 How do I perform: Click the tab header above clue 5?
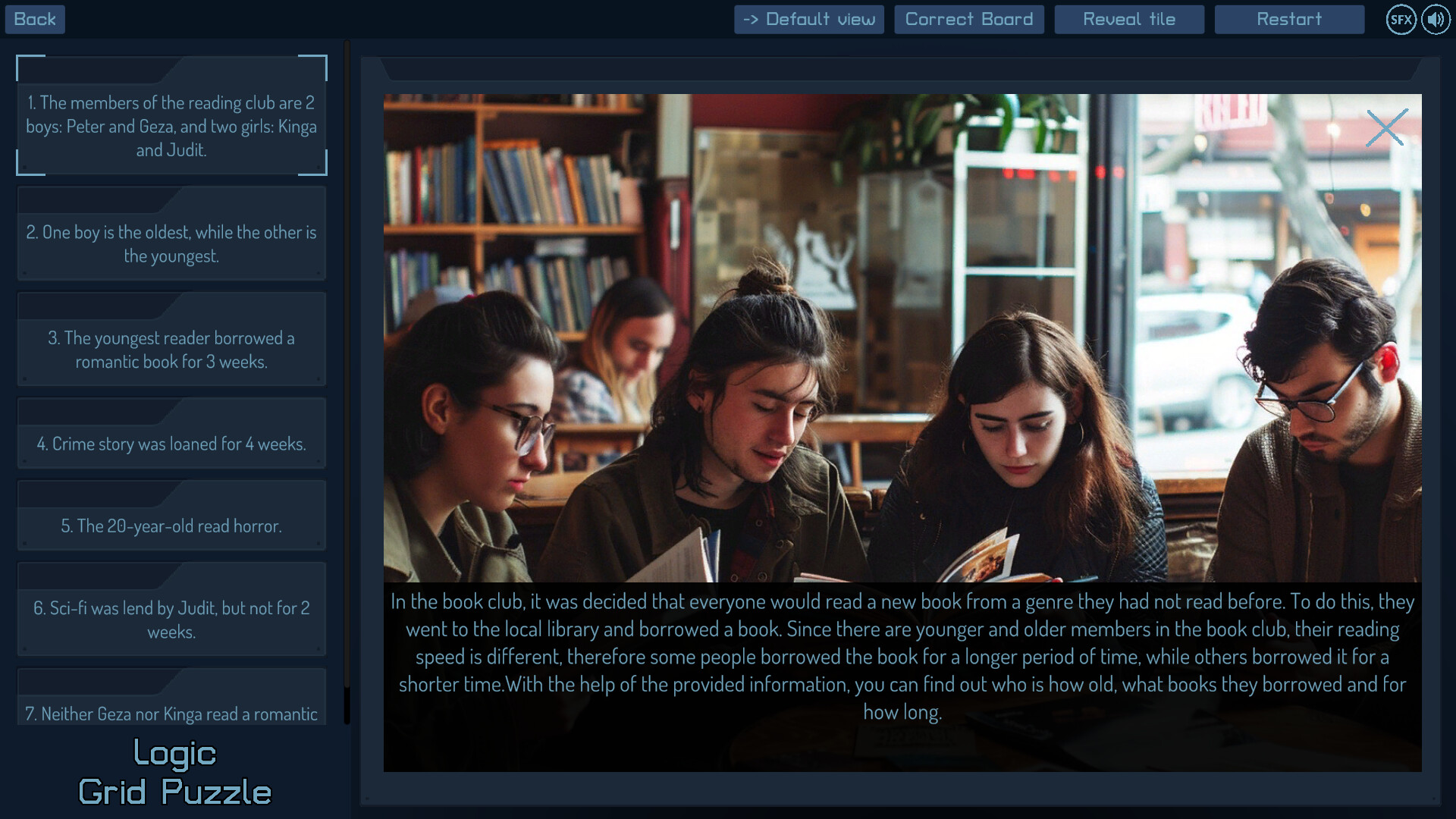tap(91, 492)
